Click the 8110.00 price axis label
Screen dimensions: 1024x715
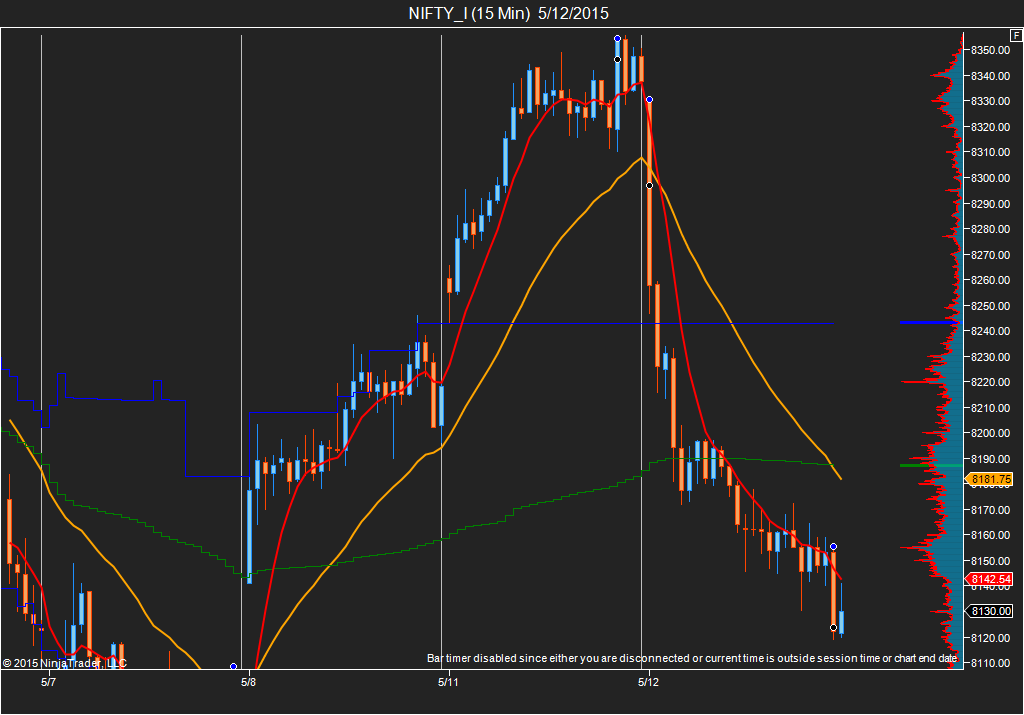[991, 663]
